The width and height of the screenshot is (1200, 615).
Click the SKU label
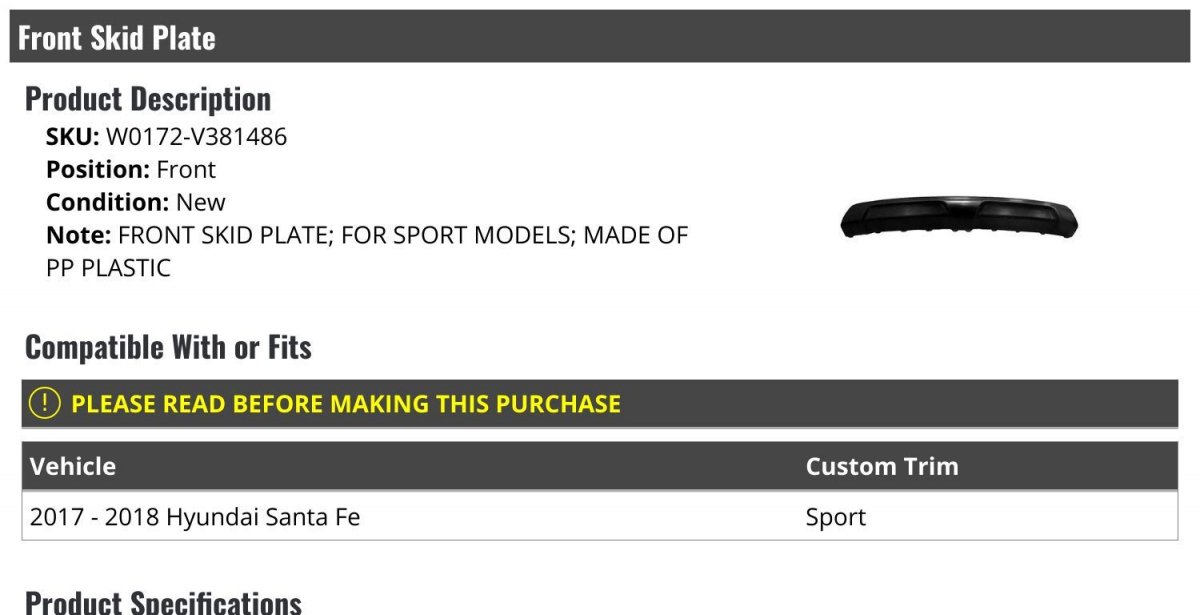click(73, 137)
